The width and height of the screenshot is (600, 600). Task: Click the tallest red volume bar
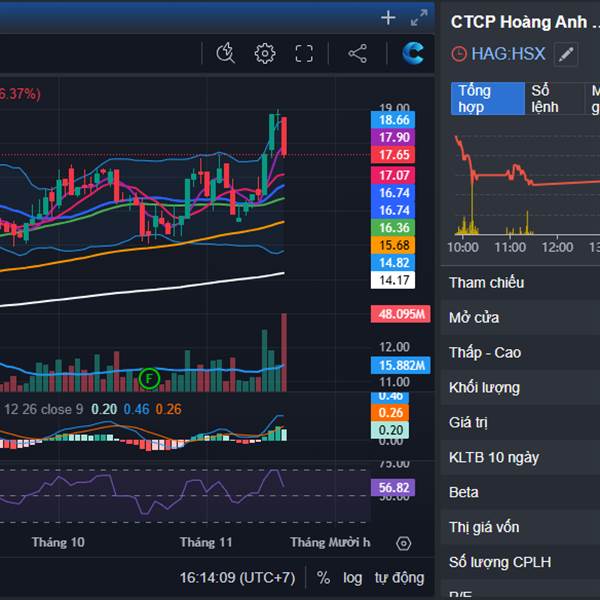point(284,352)
